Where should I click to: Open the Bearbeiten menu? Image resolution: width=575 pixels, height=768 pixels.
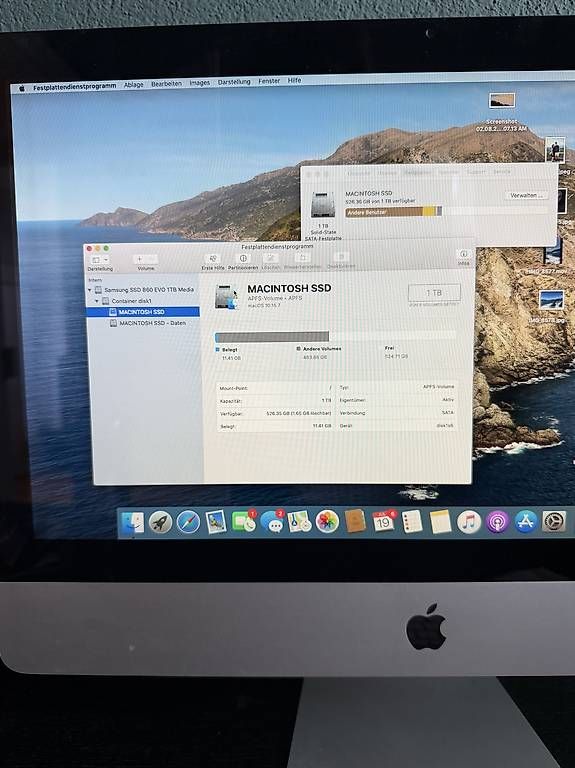[166, 84]
